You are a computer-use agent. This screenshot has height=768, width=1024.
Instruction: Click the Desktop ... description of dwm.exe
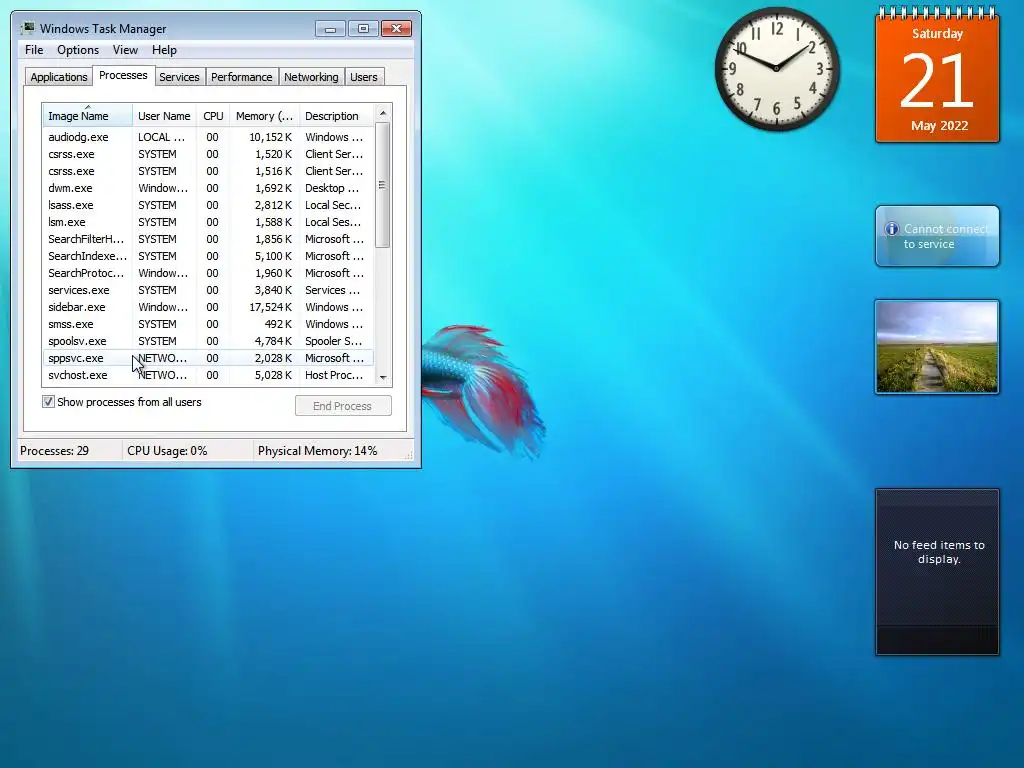(332, 188)
